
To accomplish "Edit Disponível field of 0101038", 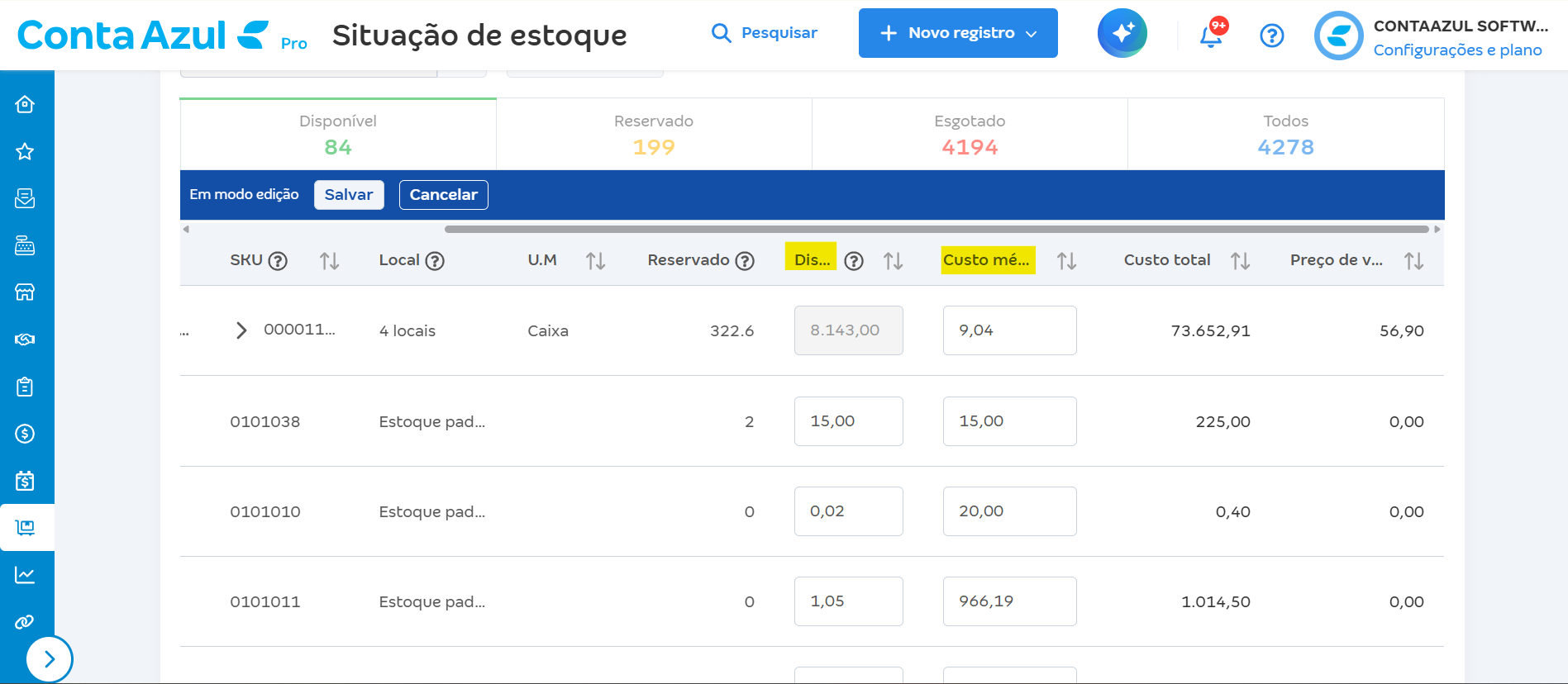I will click(x=849, y=421).
